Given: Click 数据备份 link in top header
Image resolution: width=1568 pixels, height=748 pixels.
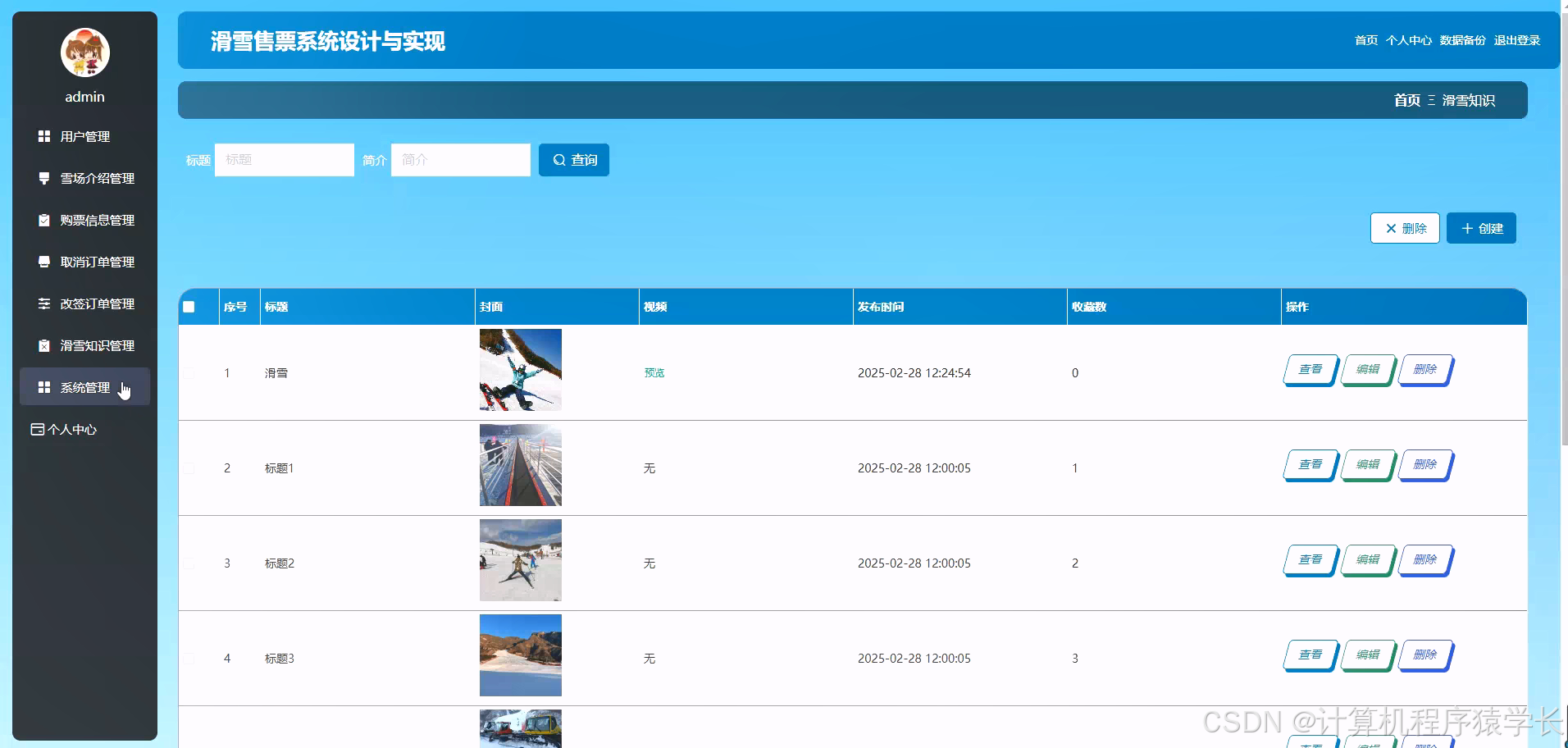Looking at the screenshot, I should tap(1463, 40).
